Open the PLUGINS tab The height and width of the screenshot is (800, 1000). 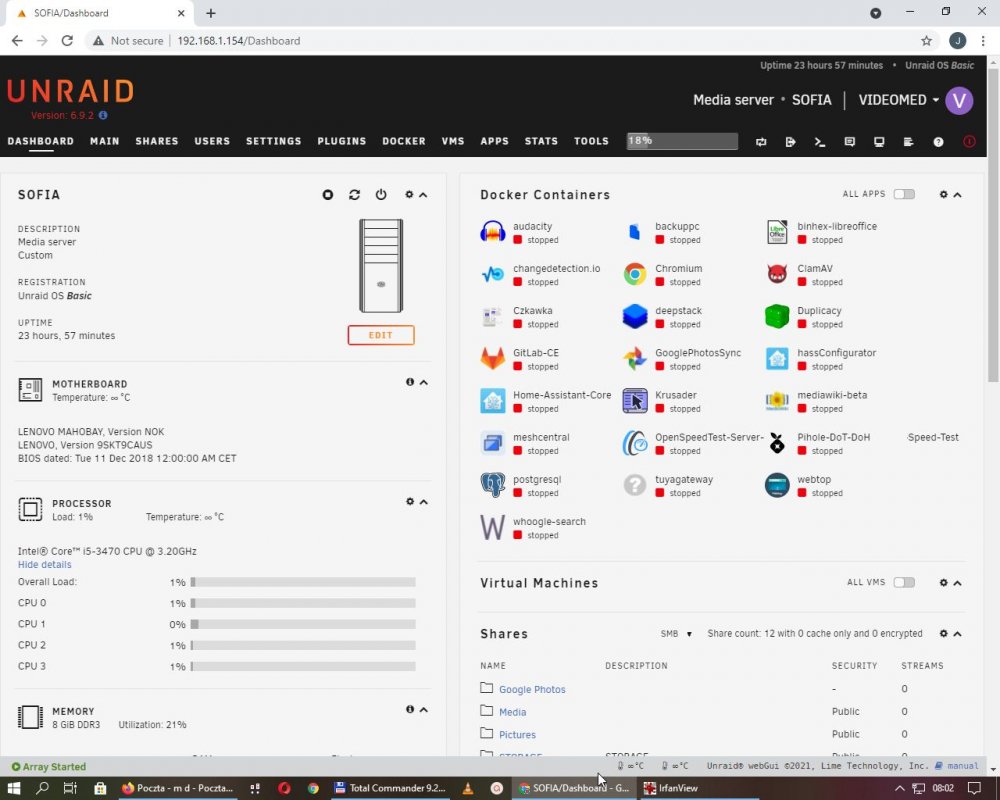[342, 141]
